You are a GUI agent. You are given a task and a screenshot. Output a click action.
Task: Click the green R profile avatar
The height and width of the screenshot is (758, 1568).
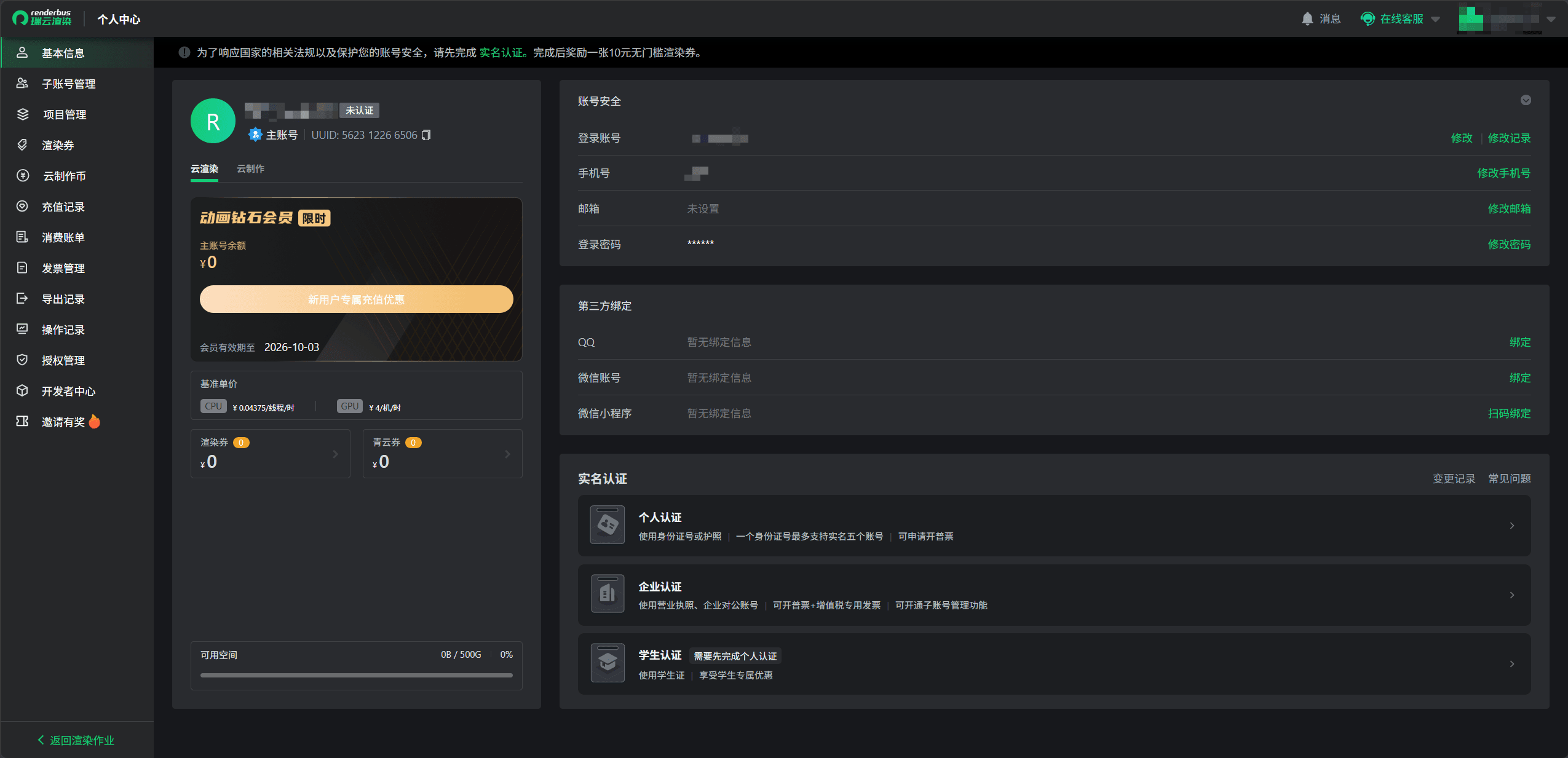[x=213, y=121]
